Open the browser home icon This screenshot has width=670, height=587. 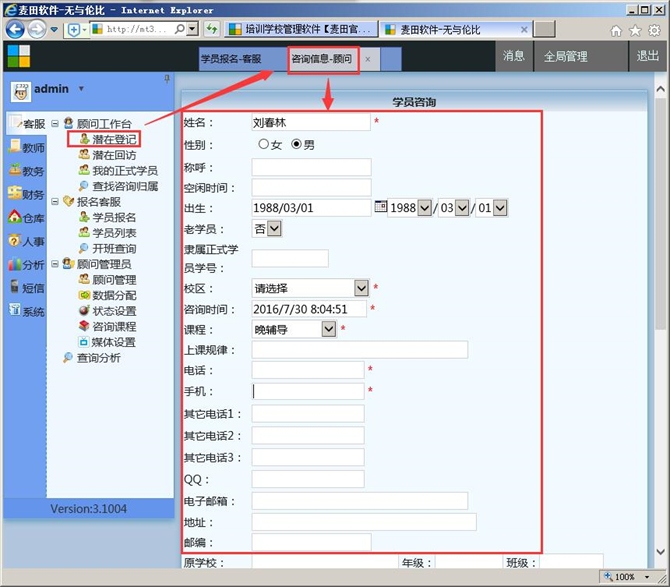616,30
